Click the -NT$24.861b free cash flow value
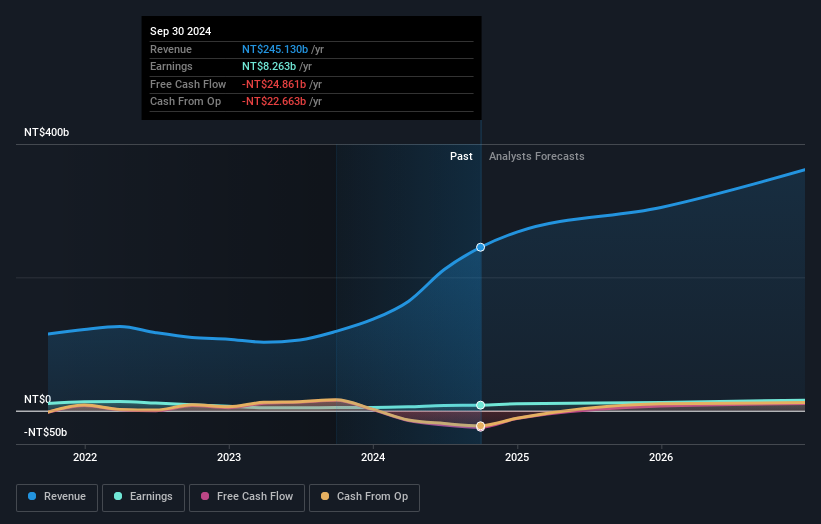821x524 pixels. click(274, 84)
